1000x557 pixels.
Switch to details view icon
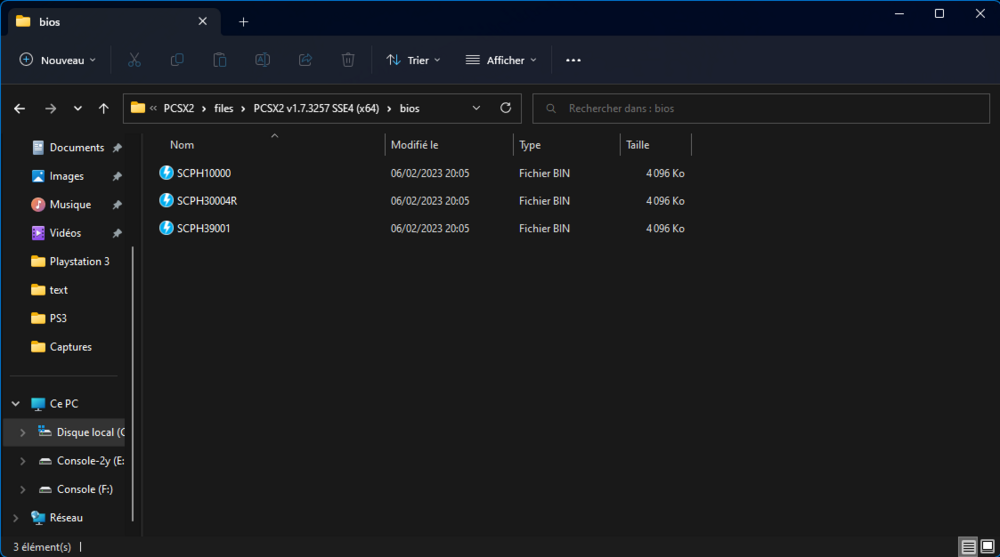click(968, 547)
